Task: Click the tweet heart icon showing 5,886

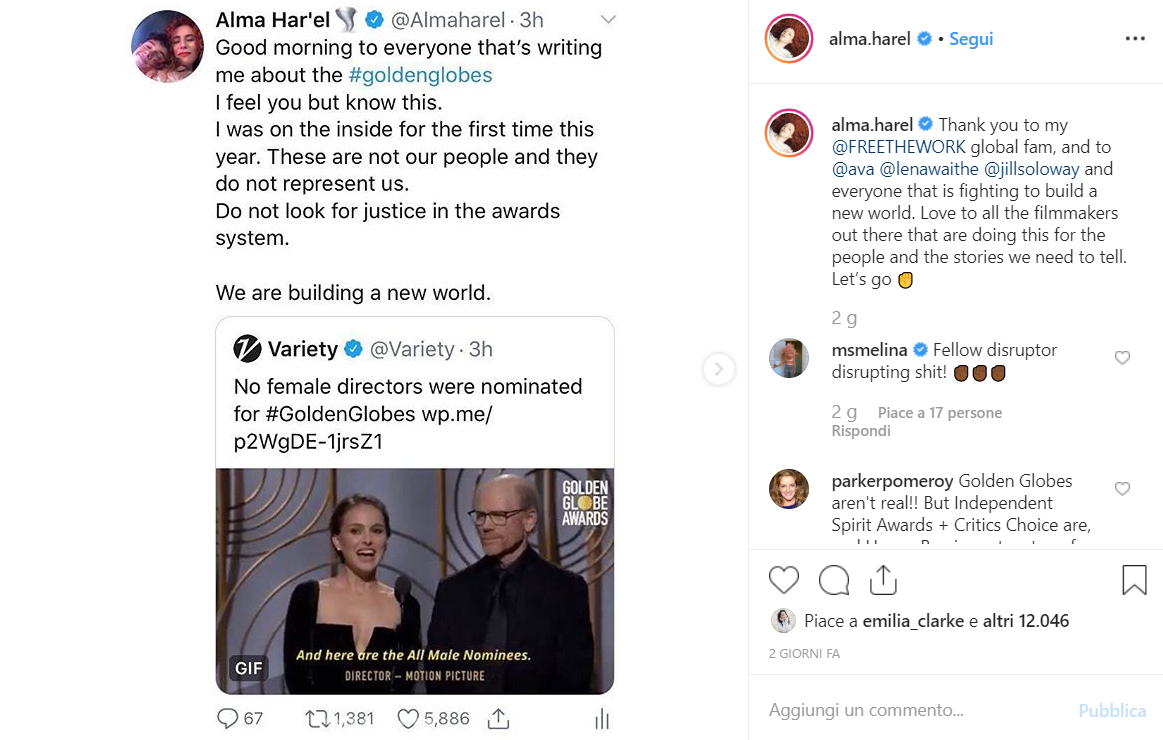Action: pos(408,718)
